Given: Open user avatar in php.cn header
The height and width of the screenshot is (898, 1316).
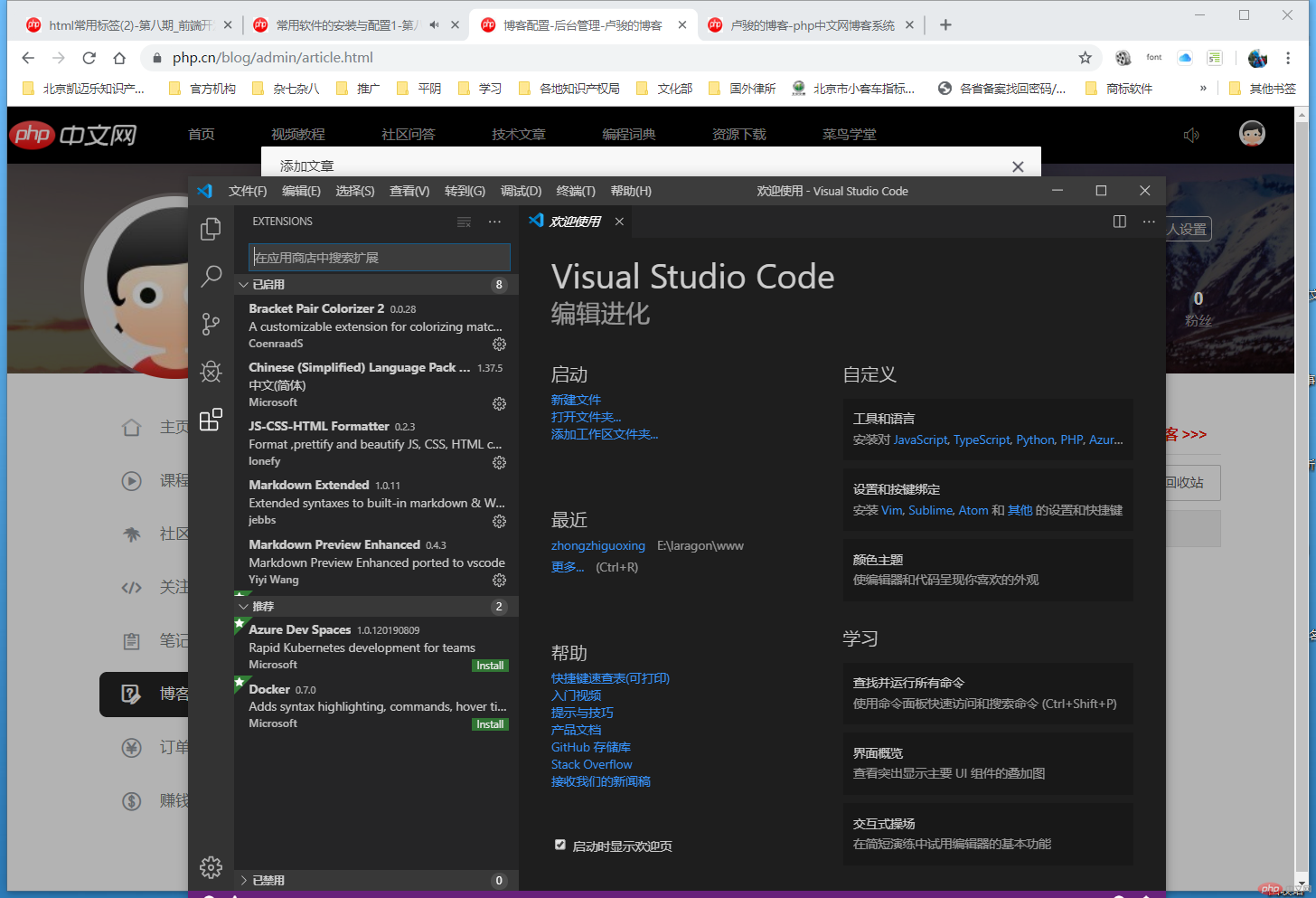Looking at the screenshot, I should 1252,134.
